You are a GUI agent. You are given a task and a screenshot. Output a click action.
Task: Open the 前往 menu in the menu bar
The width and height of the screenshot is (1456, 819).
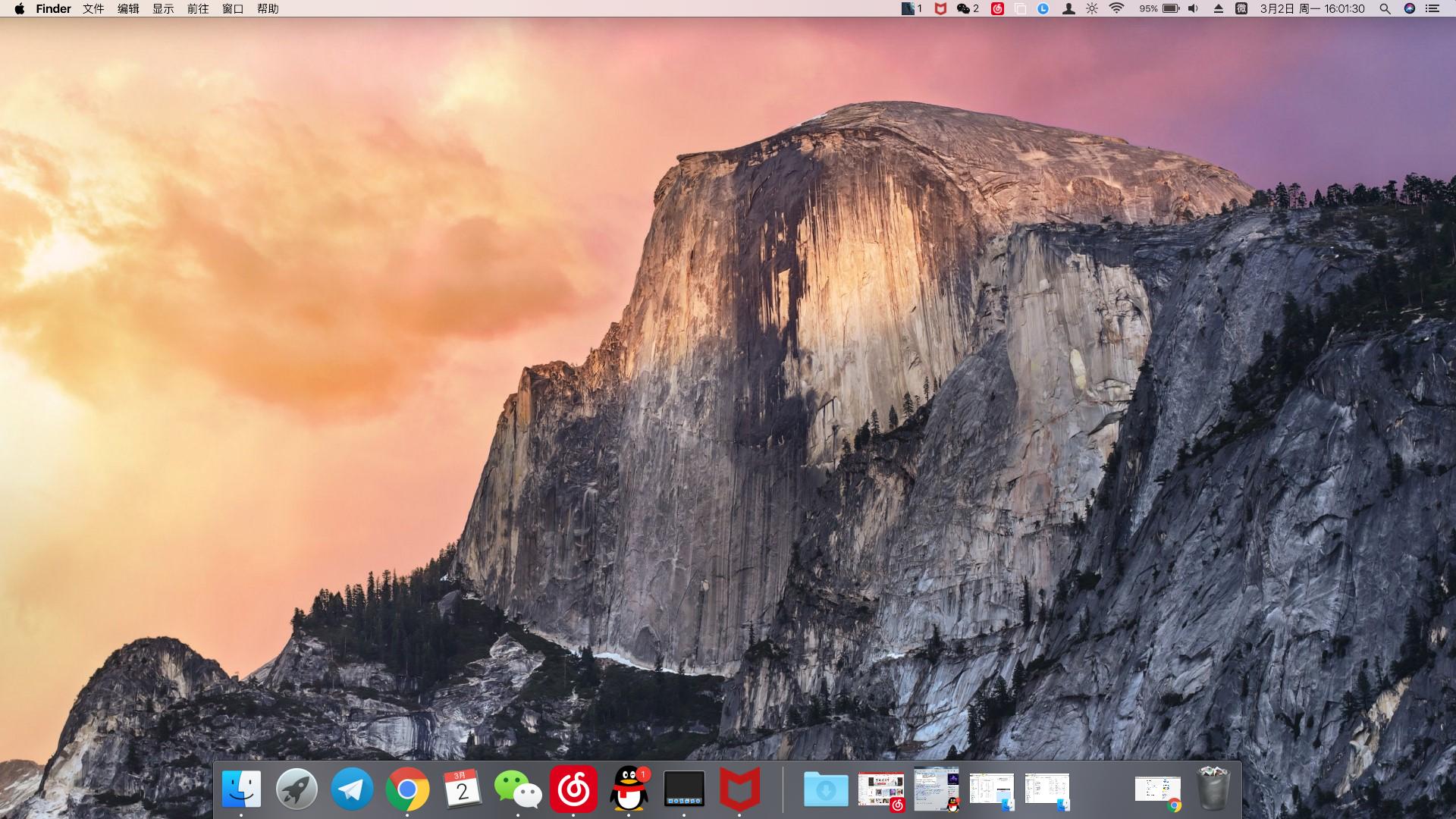pyautogui.click(x=198, y=9)
